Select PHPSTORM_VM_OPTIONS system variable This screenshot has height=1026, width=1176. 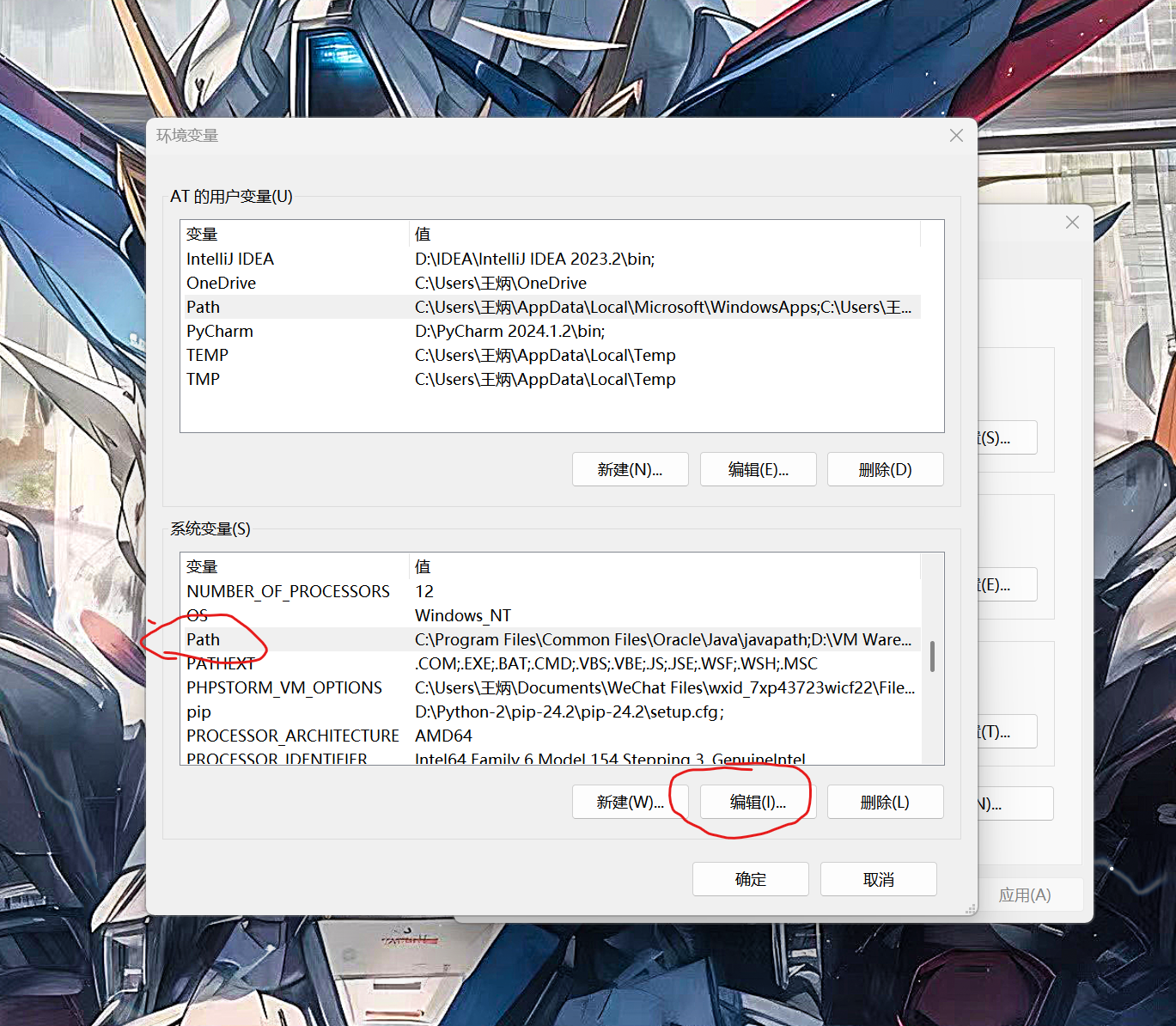coord(550,687)
